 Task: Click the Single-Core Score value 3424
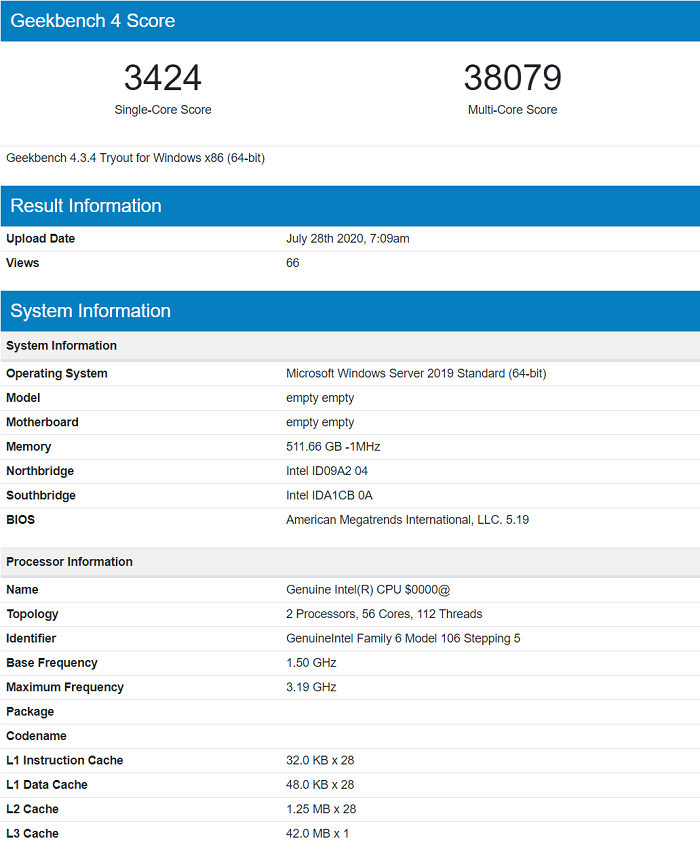point(162,77)
